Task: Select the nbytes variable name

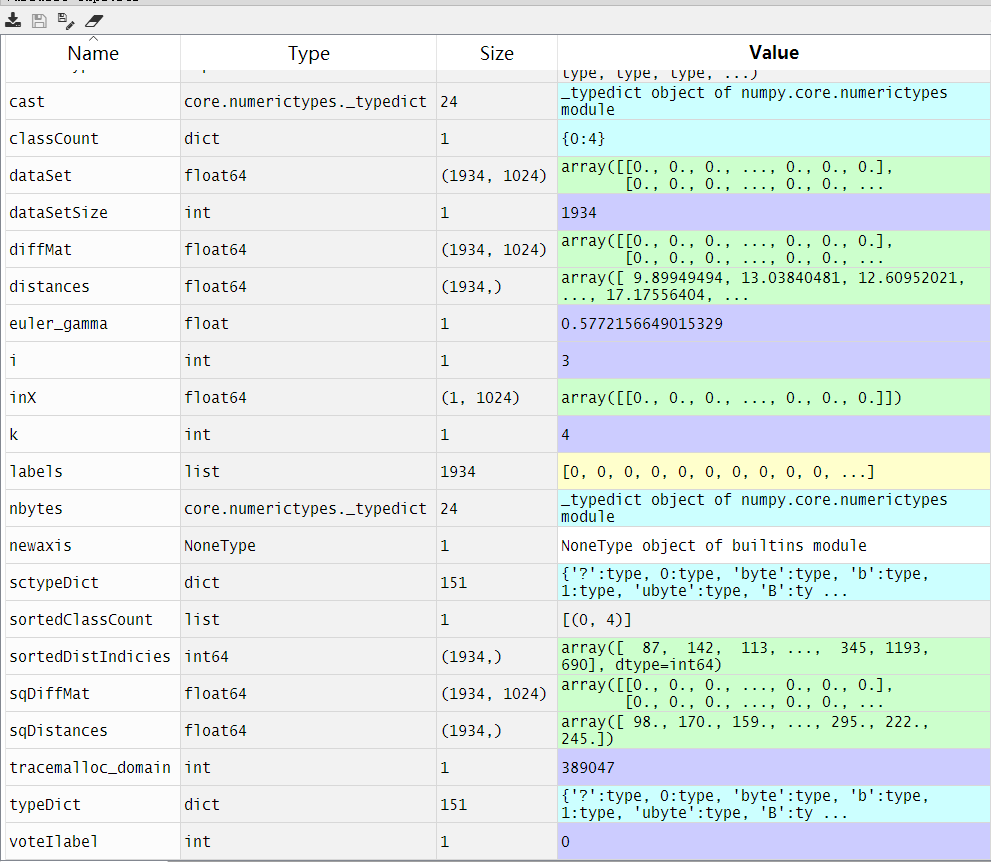Action: [x=36, y=509]
